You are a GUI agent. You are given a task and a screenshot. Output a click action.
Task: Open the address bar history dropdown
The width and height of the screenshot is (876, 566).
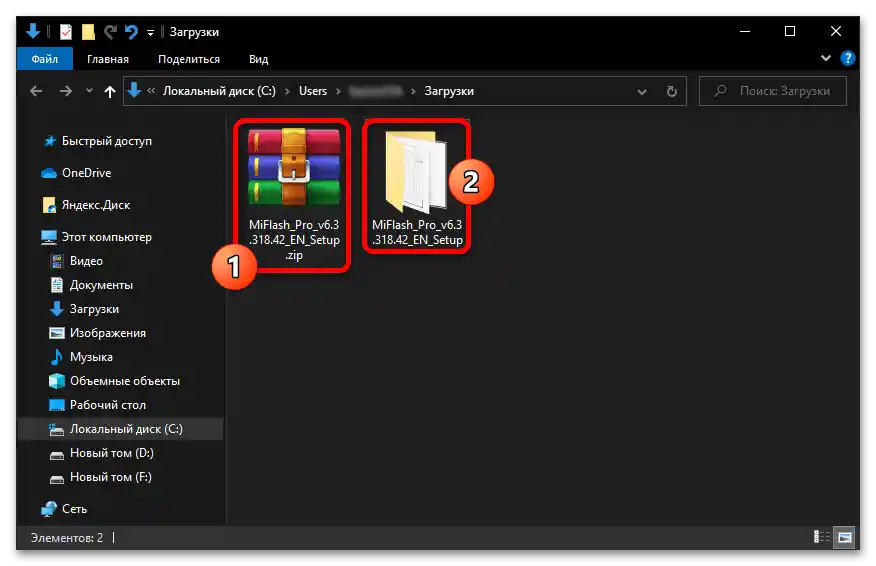642,92
